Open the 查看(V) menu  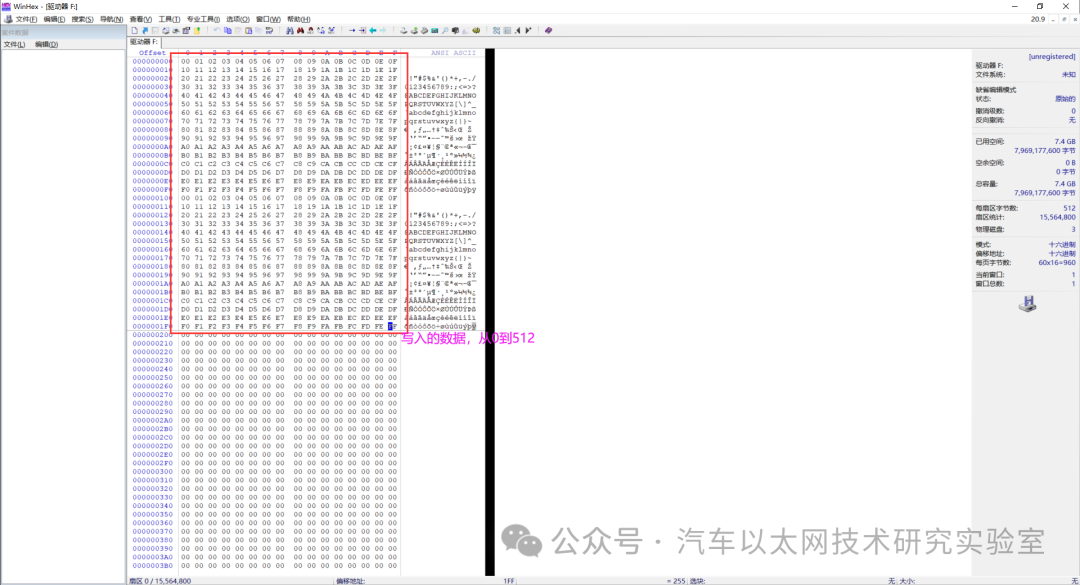(141, 19)
